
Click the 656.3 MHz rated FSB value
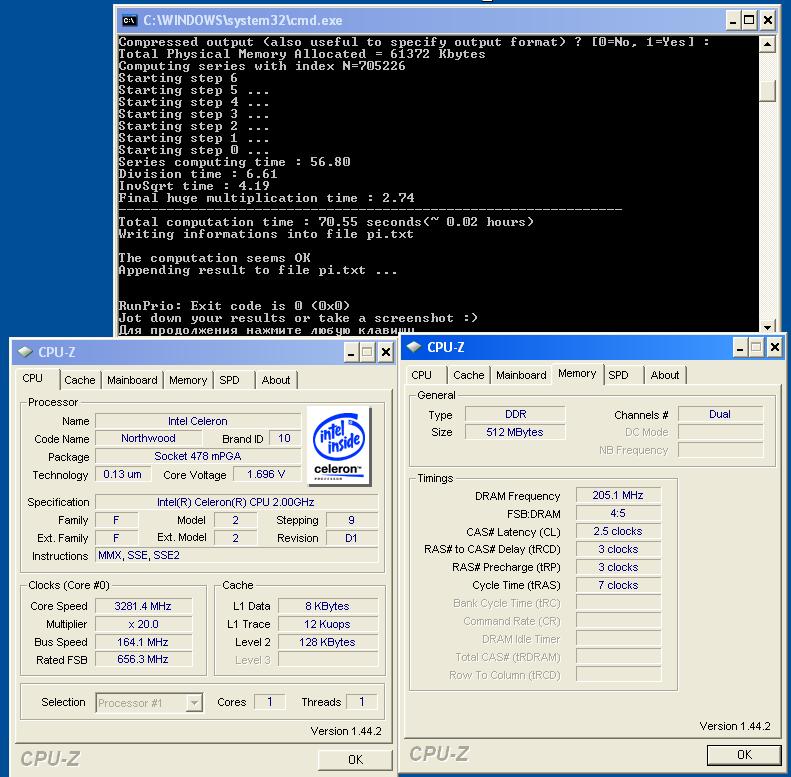[x=143, y=659]
